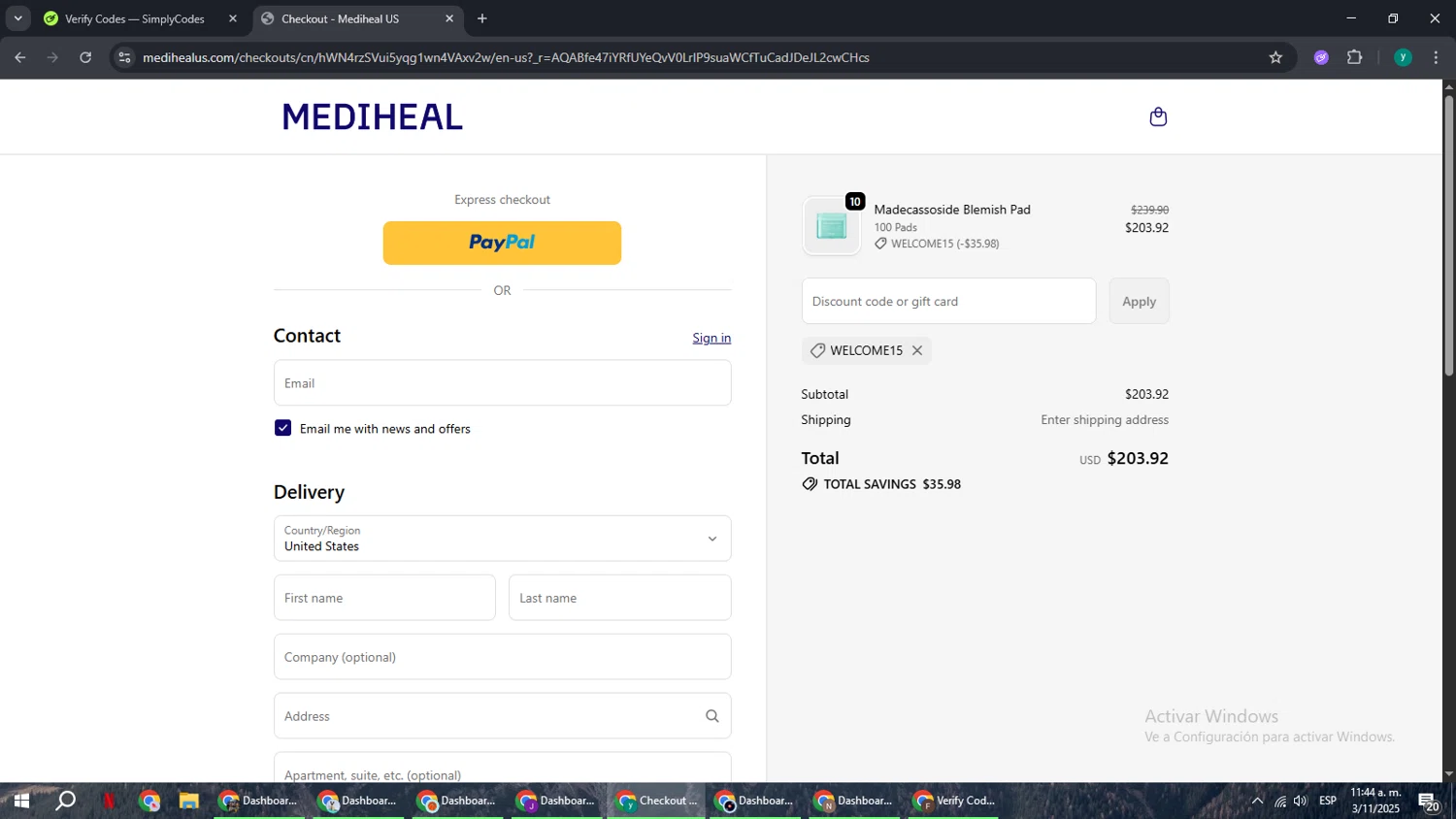Open the tab search dropdown arrow
This screenshot has height=819, width=1456.
[x=17, y=18]
